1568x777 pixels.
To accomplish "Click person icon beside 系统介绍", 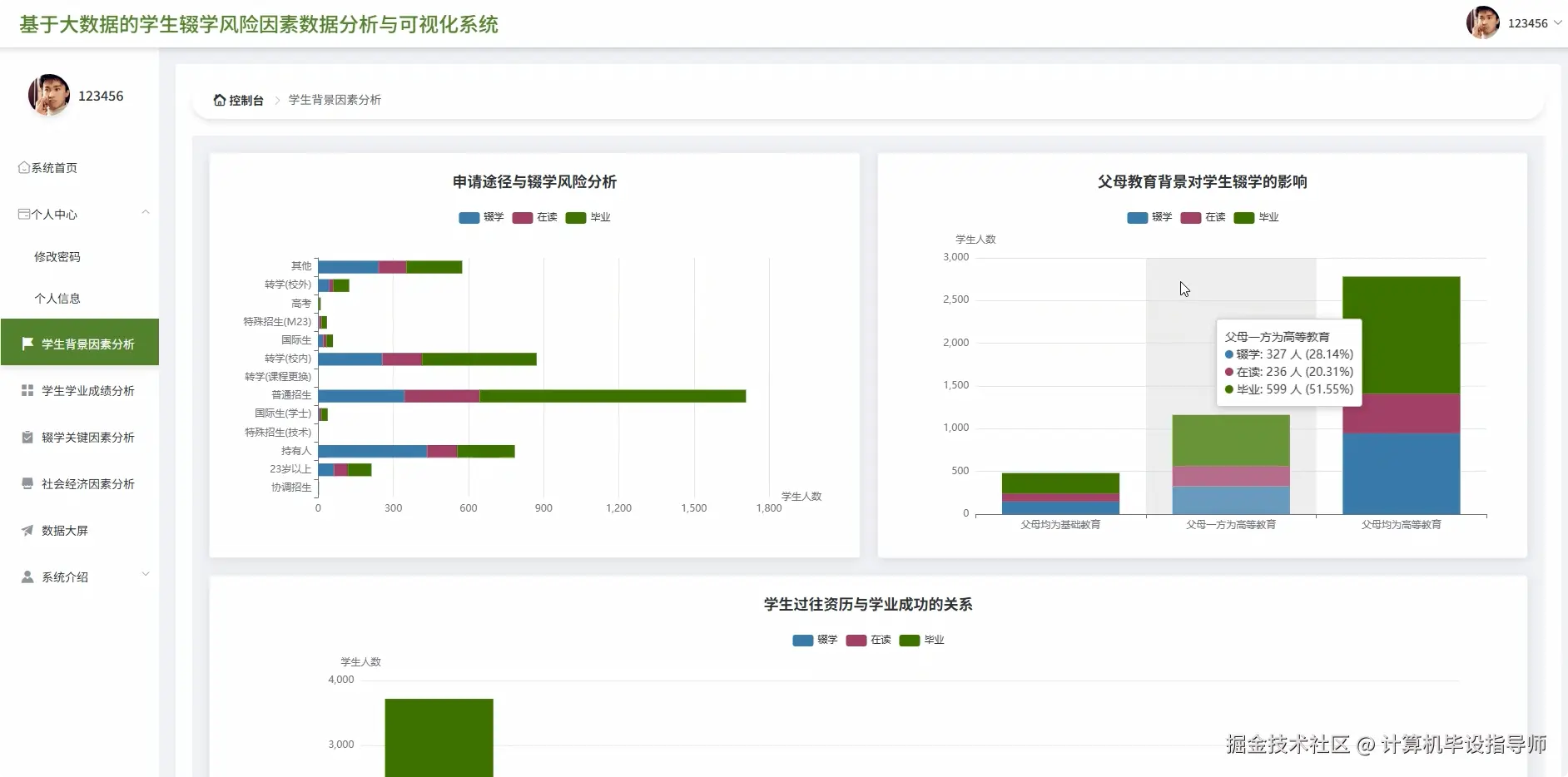I will pyautogui.click(x=27, y=577).
